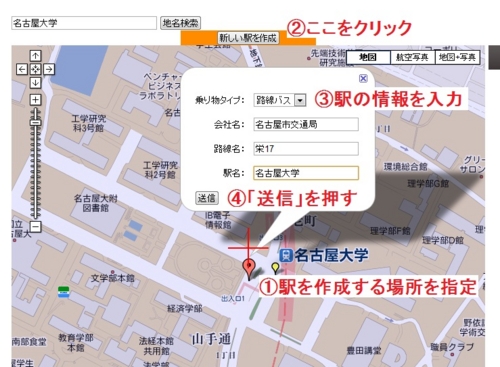Pan the map right with the arrow
The image size is (500, 367).
pyautogui.click(x=49, y=69)
